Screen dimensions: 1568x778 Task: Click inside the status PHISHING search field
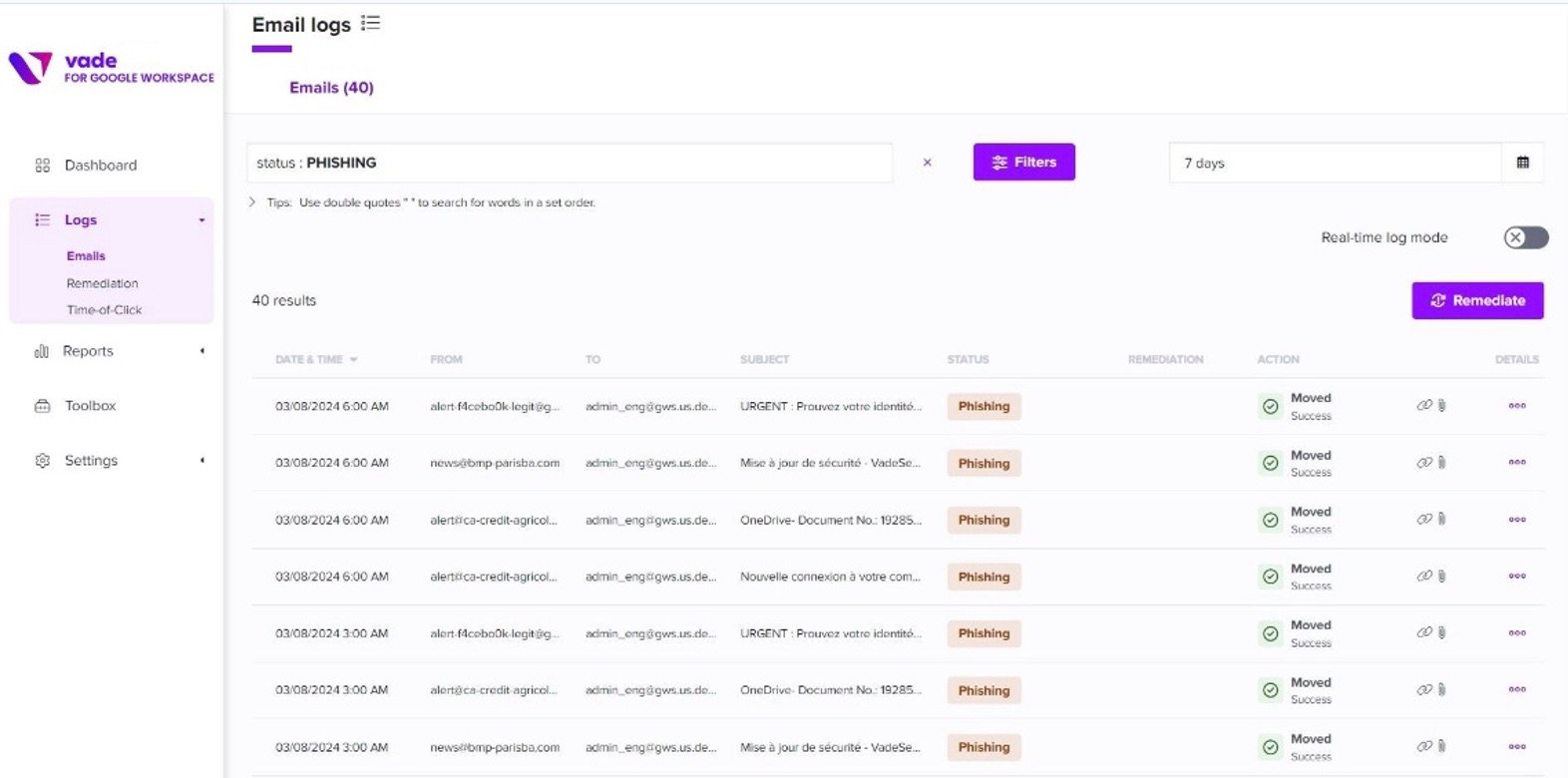[570, 163]
